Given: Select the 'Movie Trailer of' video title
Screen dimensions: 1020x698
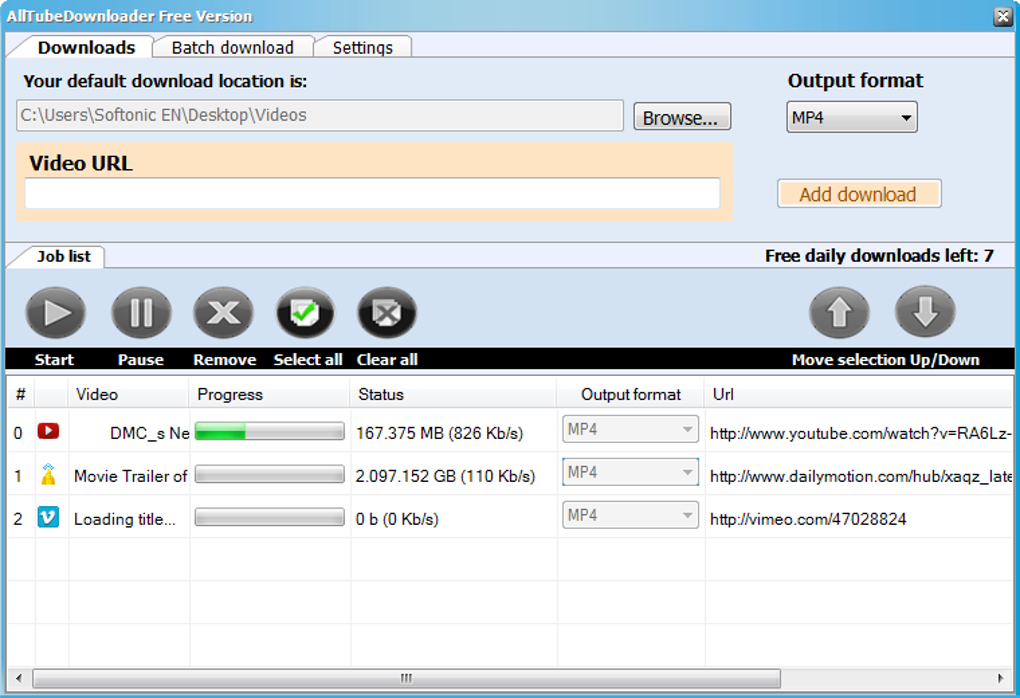Looking at the screenshot, I should (x=131, y=476).
